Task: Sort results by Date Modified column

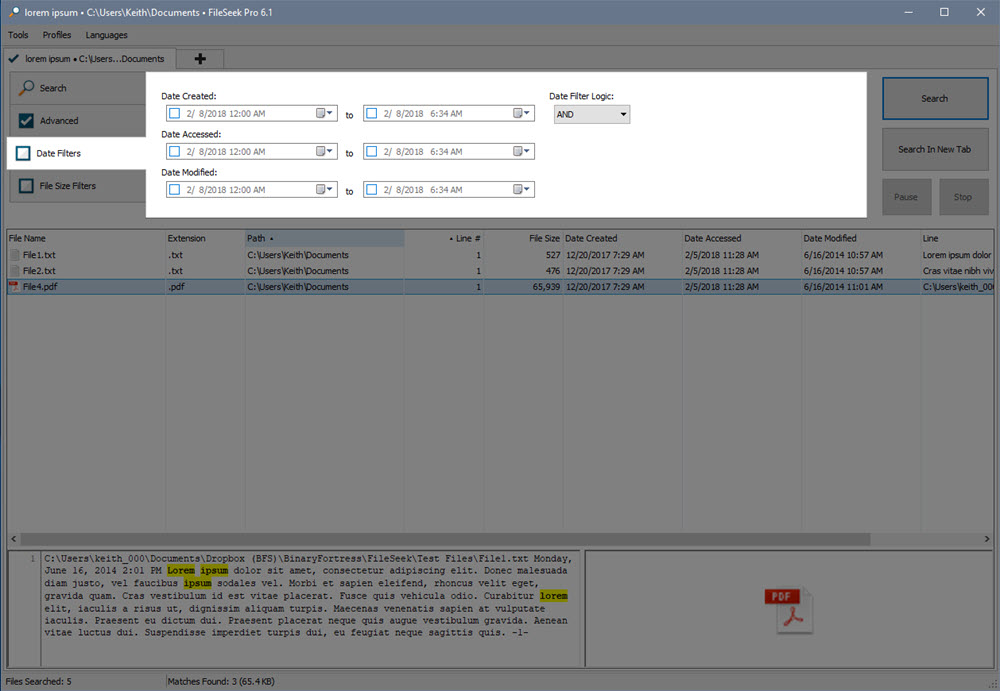Action: [x=861, y=238]
